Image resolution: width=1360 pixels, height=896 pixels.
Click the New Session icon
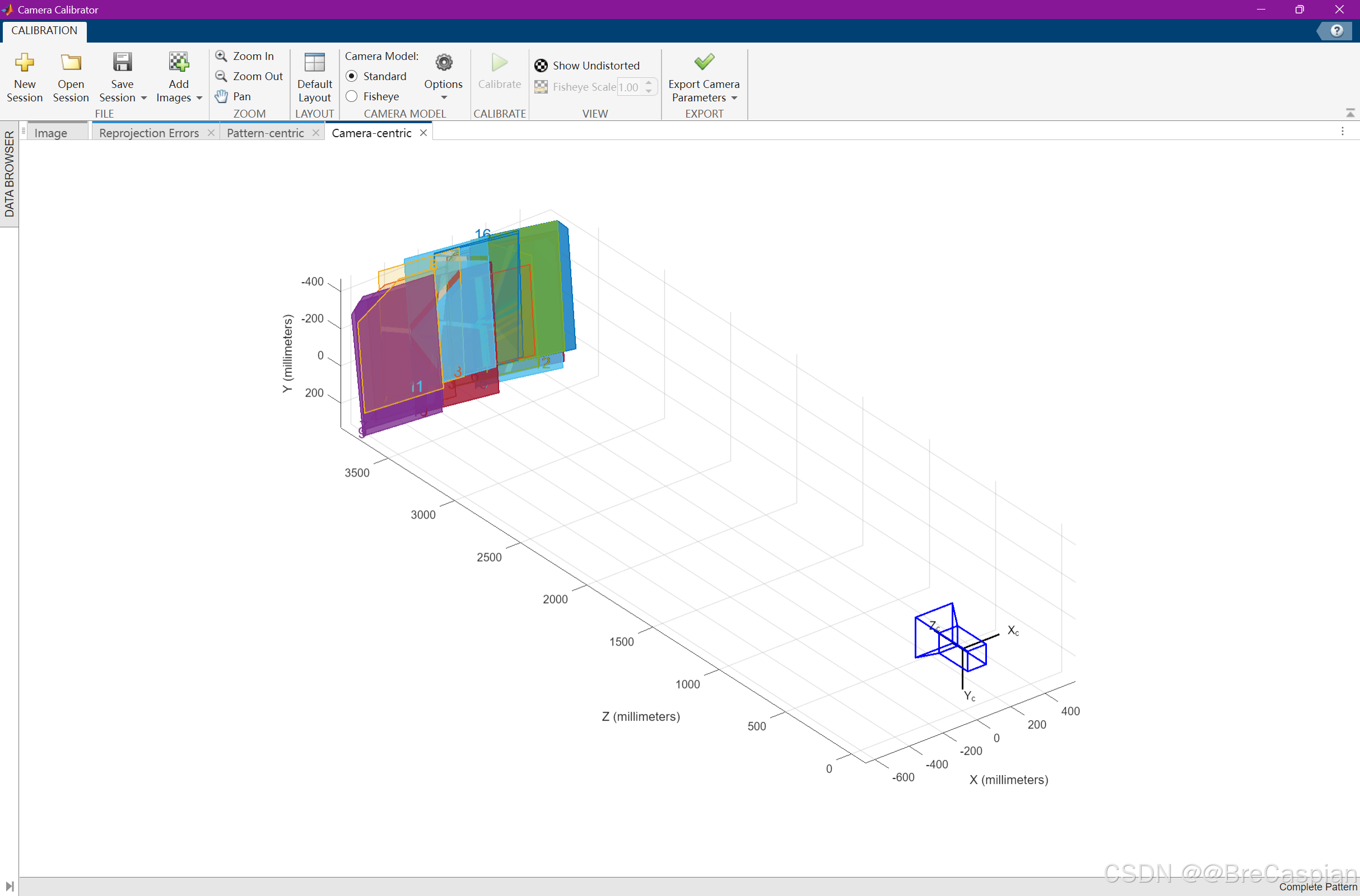pyautogui.click(x=25, y=62)
